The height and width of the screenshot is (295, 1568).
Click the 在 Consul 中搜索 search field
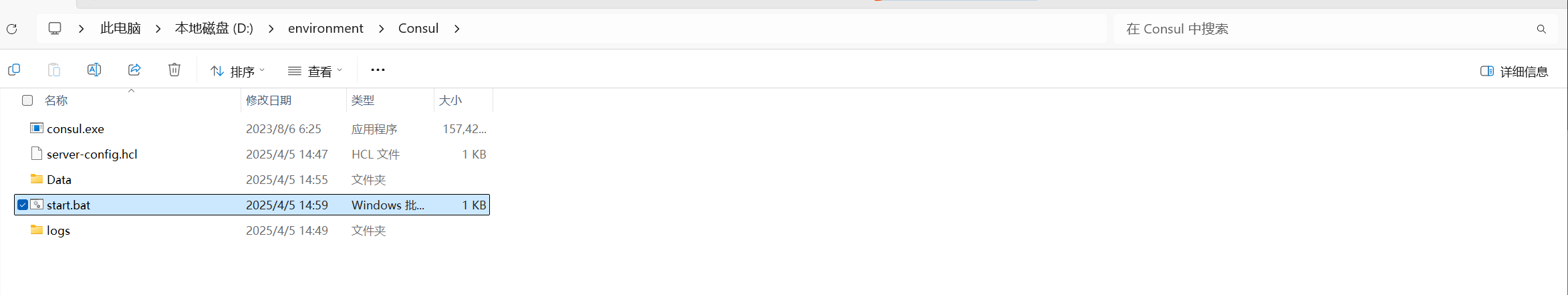[1323, 29]
